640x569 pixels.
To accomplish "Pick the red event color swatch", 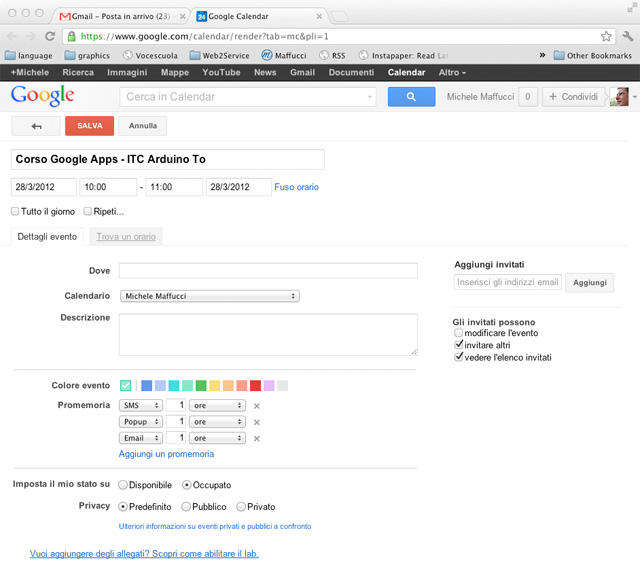I will (x=255, y=386).
